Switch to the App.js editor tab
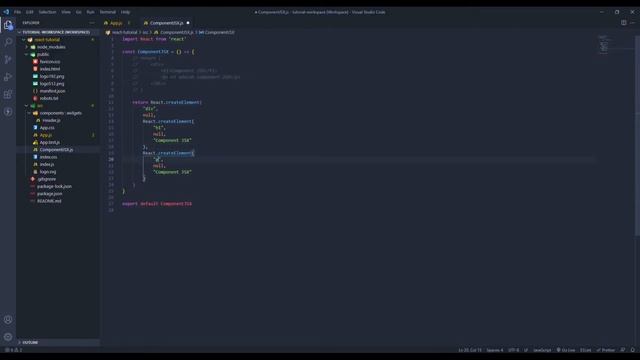 117,23
